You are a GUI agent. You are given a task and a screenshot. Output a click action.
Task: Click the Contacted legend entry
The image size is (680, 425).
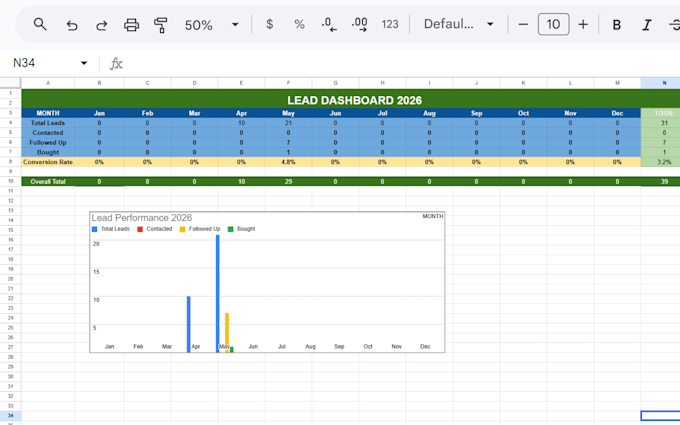[x=155, y=229]
